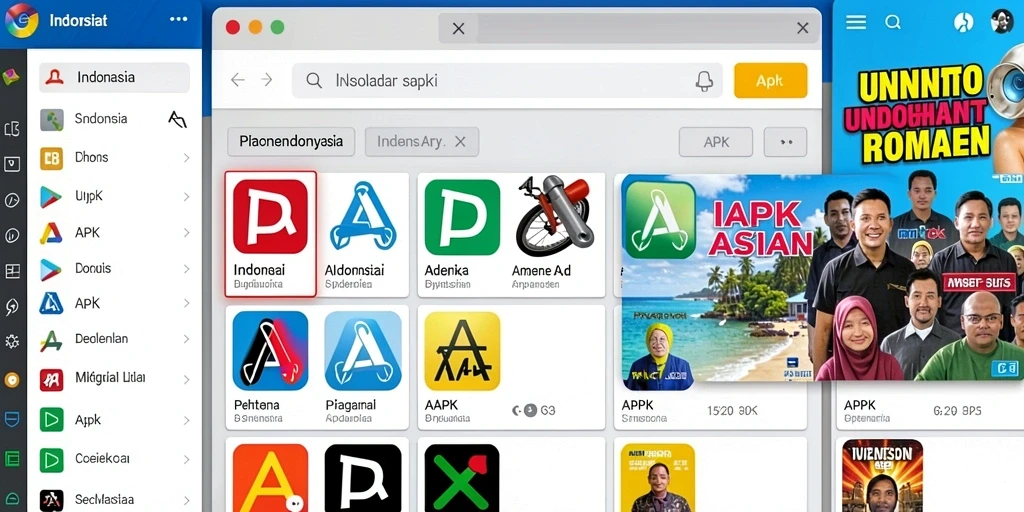Expand the SecMasiaa row chevron
The image size is (1024, 512).
point(186,500)
